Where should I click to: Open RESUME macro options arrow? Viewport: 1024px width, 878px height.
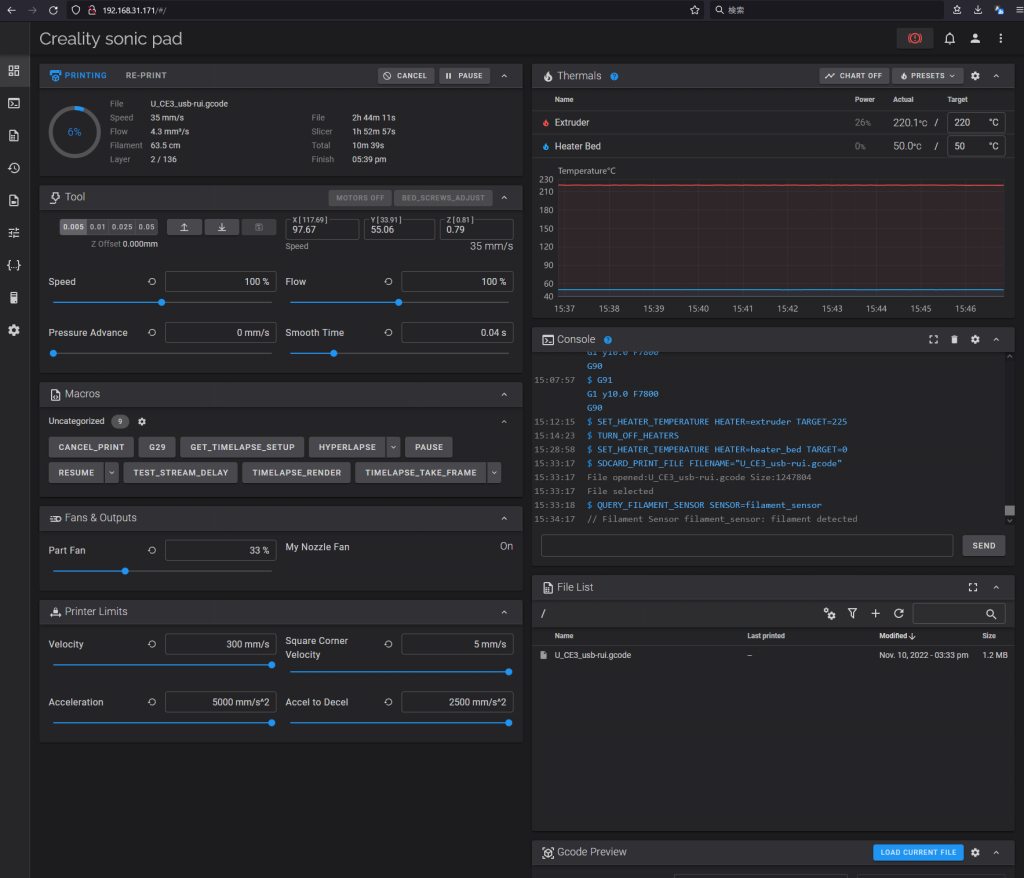pyautogui.click(x=112, y=472)
